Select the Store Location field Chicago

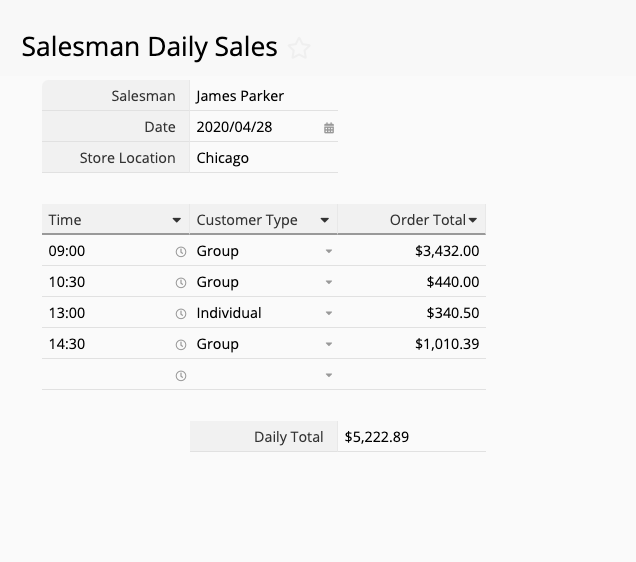click(x=264, y=158)
